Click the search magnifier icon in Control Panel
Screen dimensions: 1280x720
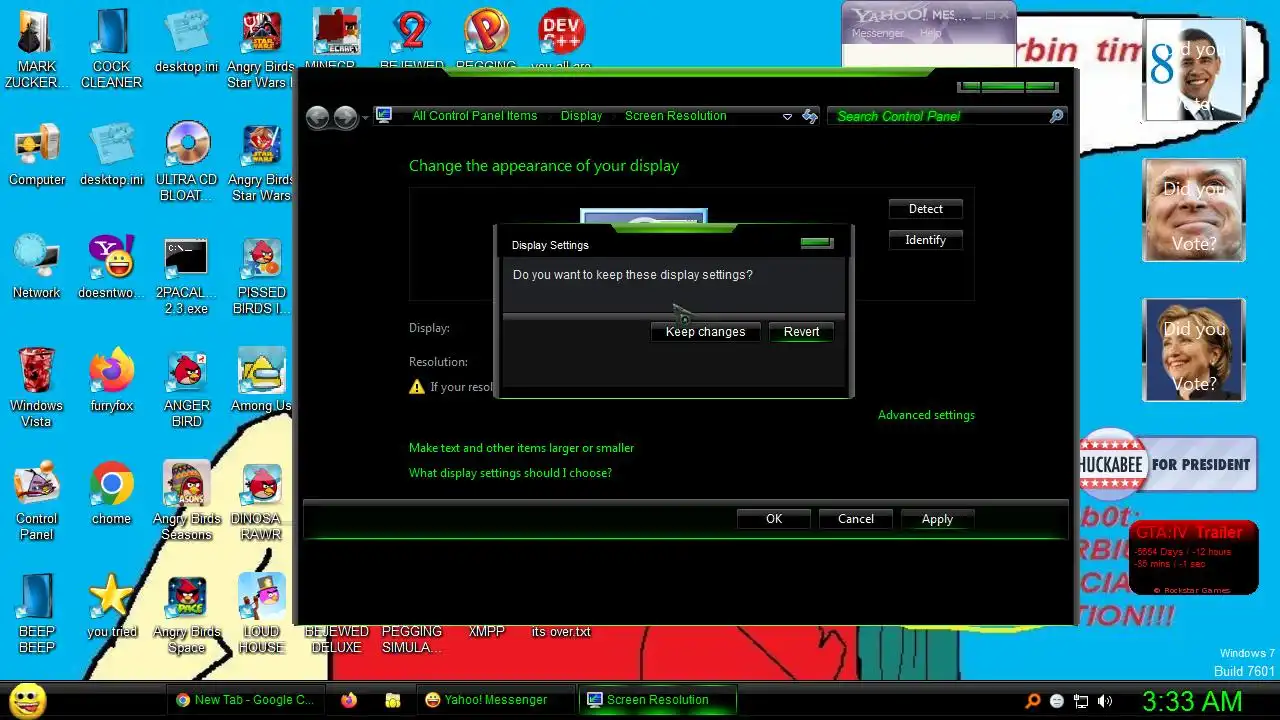pos(1056,116)
